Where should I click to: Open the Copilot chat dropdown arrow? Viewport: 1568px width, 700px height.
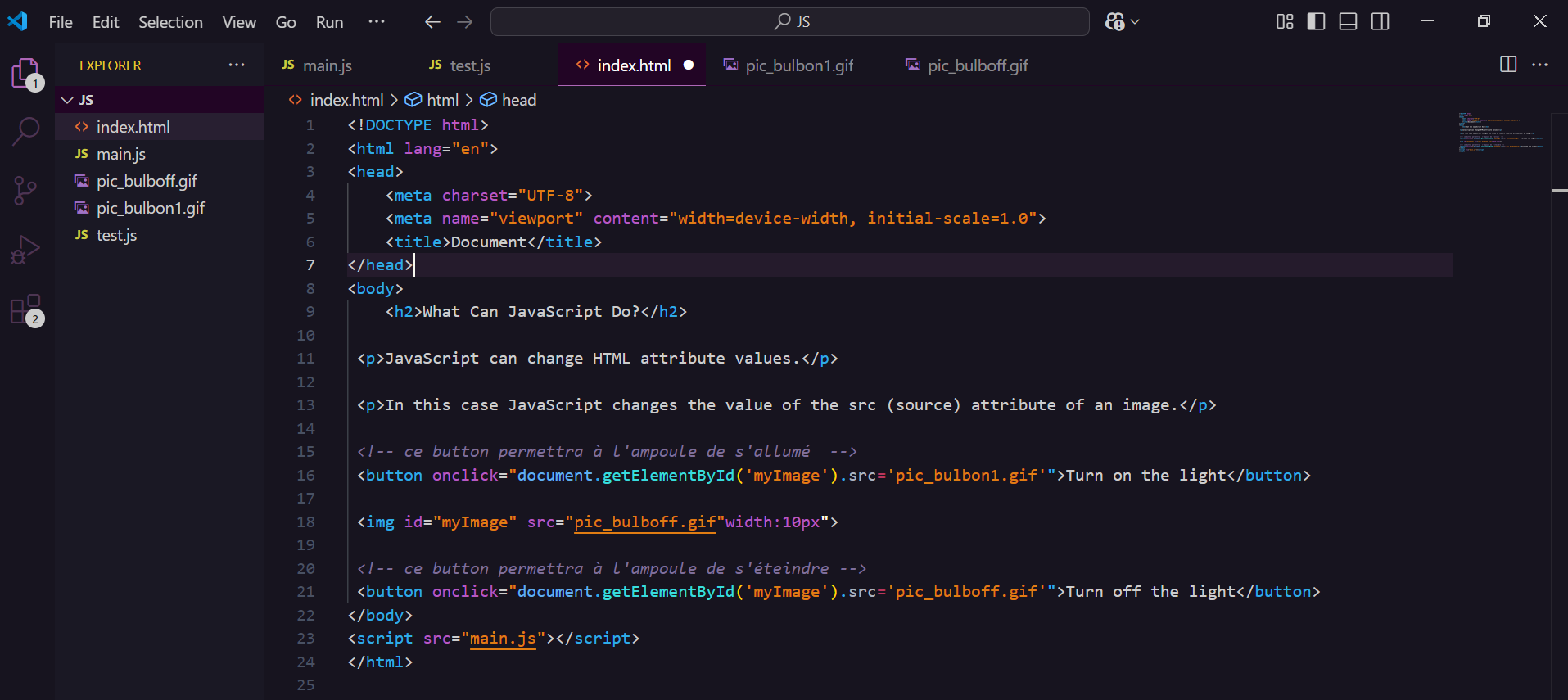click(1135, 22)
